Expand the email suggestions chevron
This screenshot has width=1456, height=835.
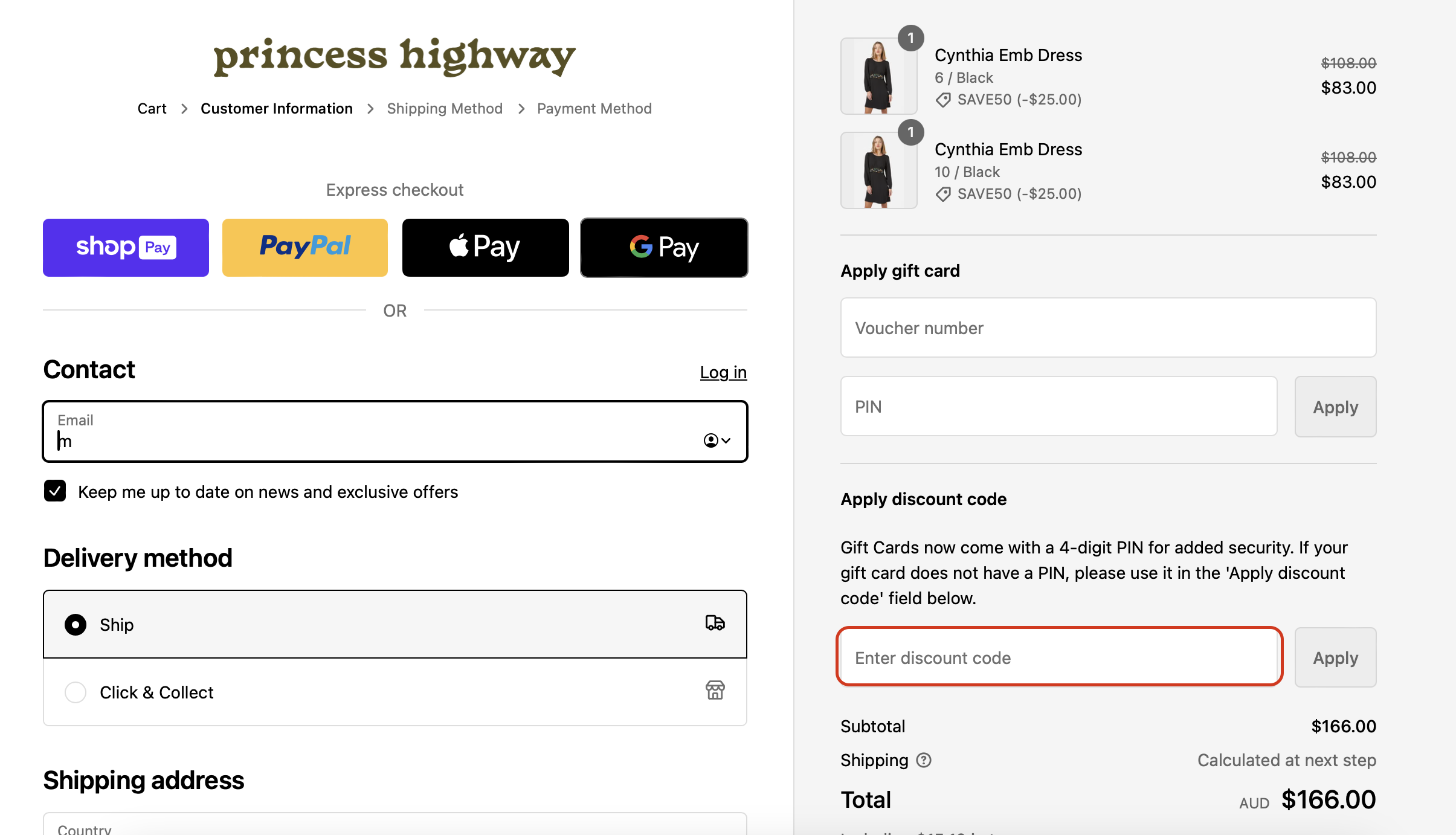coord(726,440)
